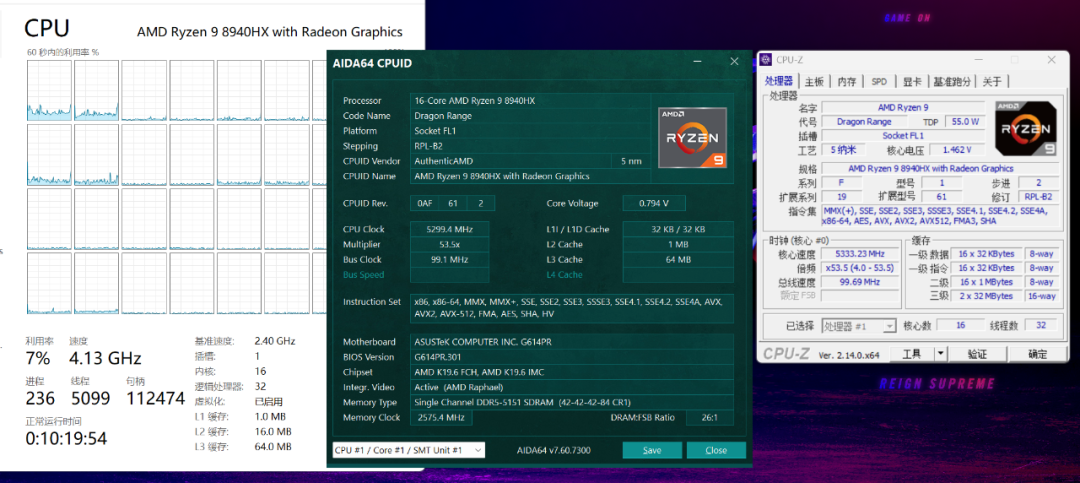Click the 线程数 value 32 in CPU-Z
This screenshot has height=483, width=1080.
pos(1041,325)
